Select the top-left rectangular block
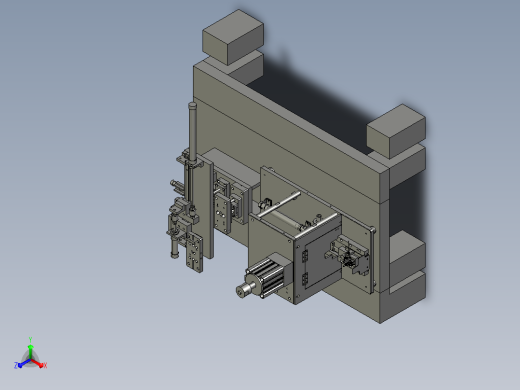The width and height of the screenshot is (520, 390). (233, 37)
